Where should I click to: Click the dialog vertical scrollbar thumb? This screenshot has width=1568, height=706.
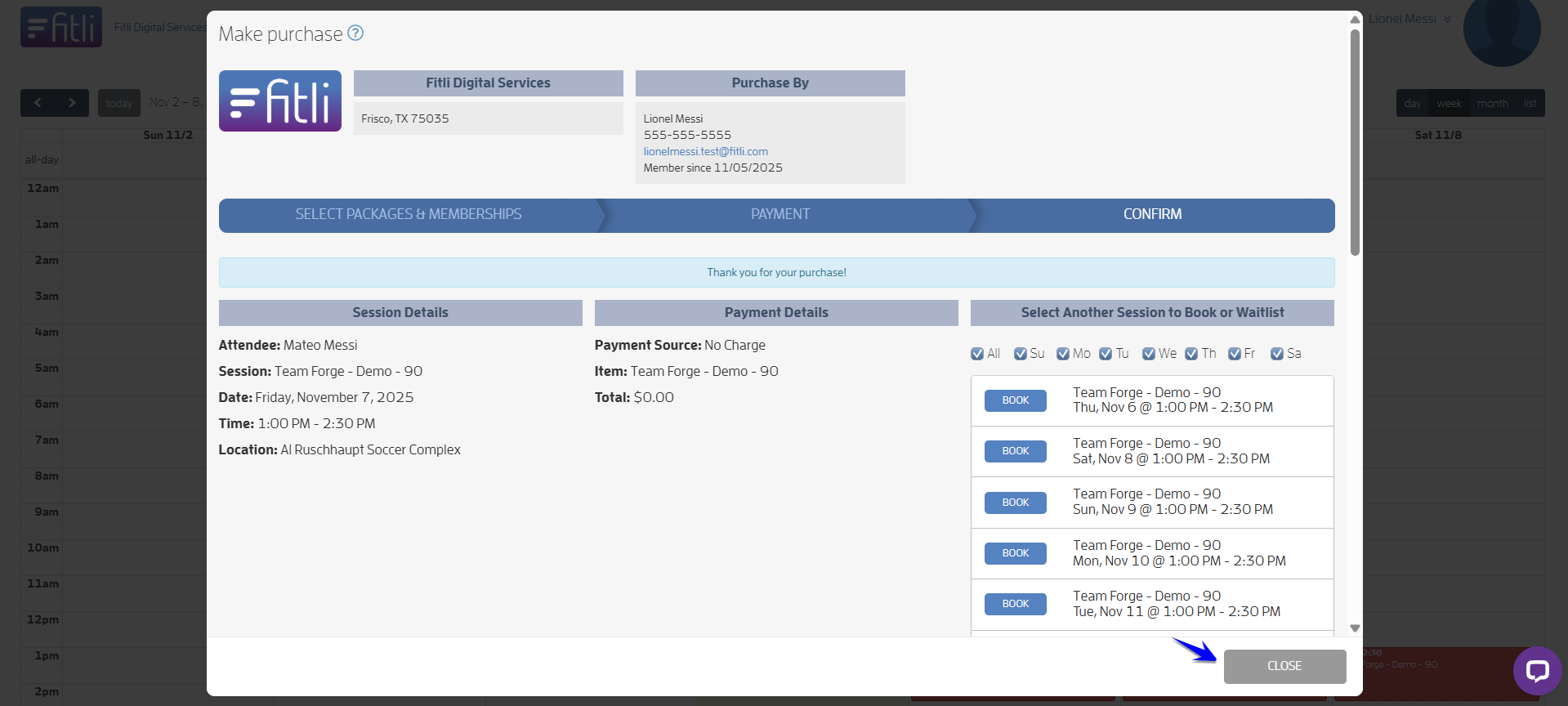point(1355,143)
